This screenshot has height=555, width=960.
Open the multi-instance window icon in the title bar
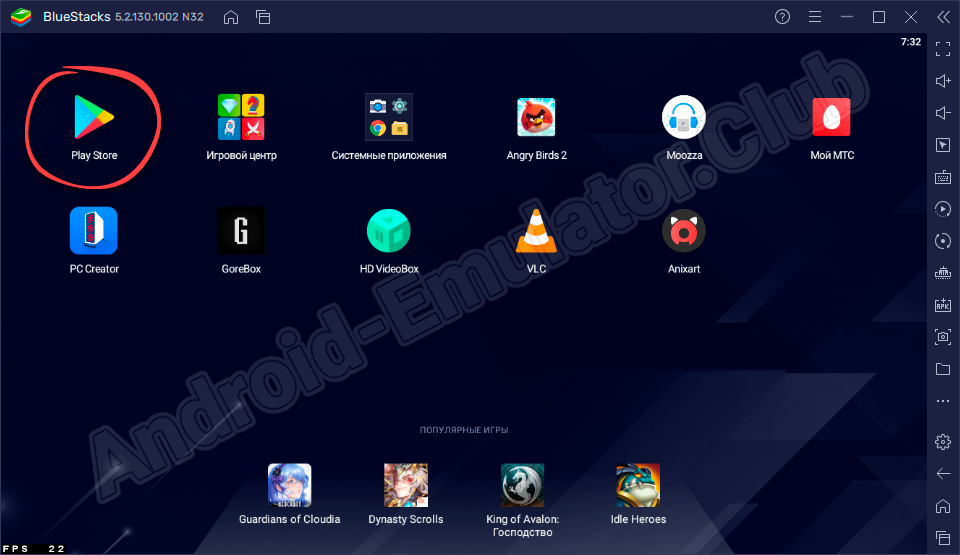pos(263,17)
